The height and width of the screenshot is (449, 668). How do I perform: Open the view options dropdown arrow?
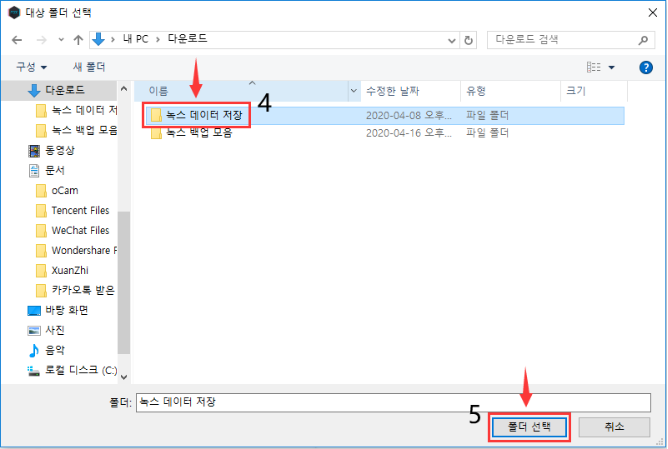[x=611, y=67]
